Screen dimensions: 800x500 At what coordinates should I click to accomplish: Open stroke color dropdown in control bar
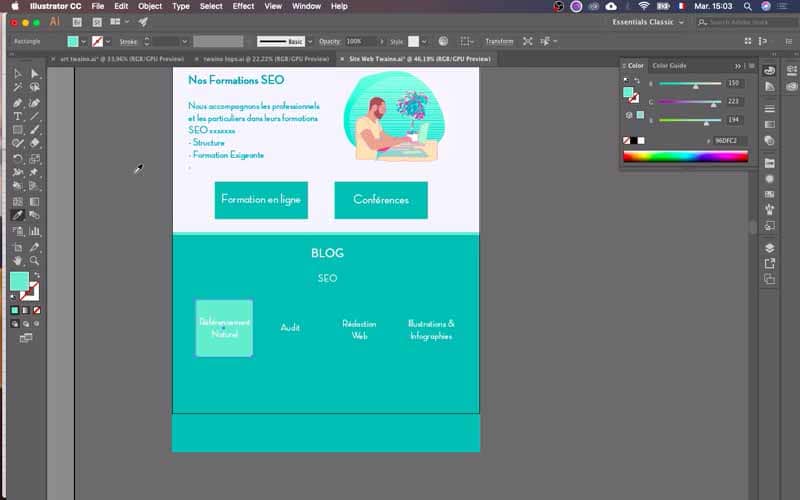coord(108,41)
